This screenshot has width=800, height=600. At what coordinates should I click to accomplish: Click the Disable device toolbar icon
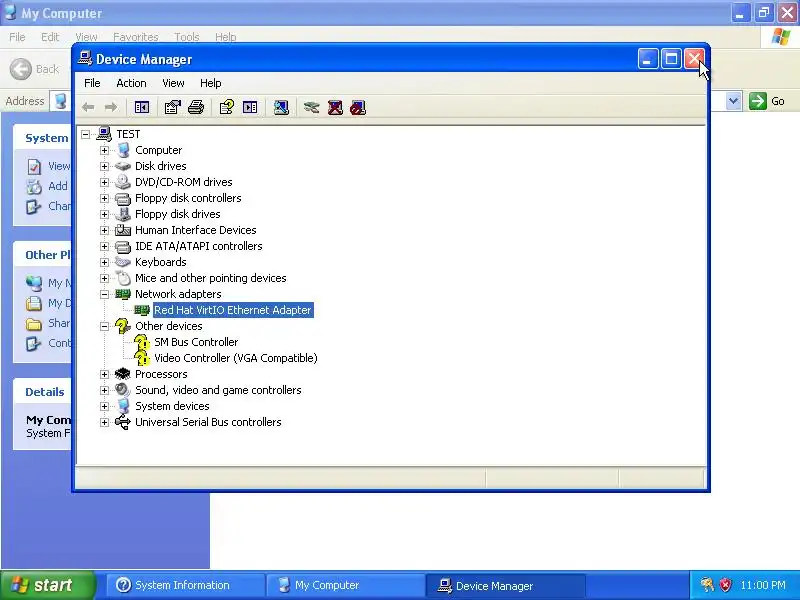358,108
